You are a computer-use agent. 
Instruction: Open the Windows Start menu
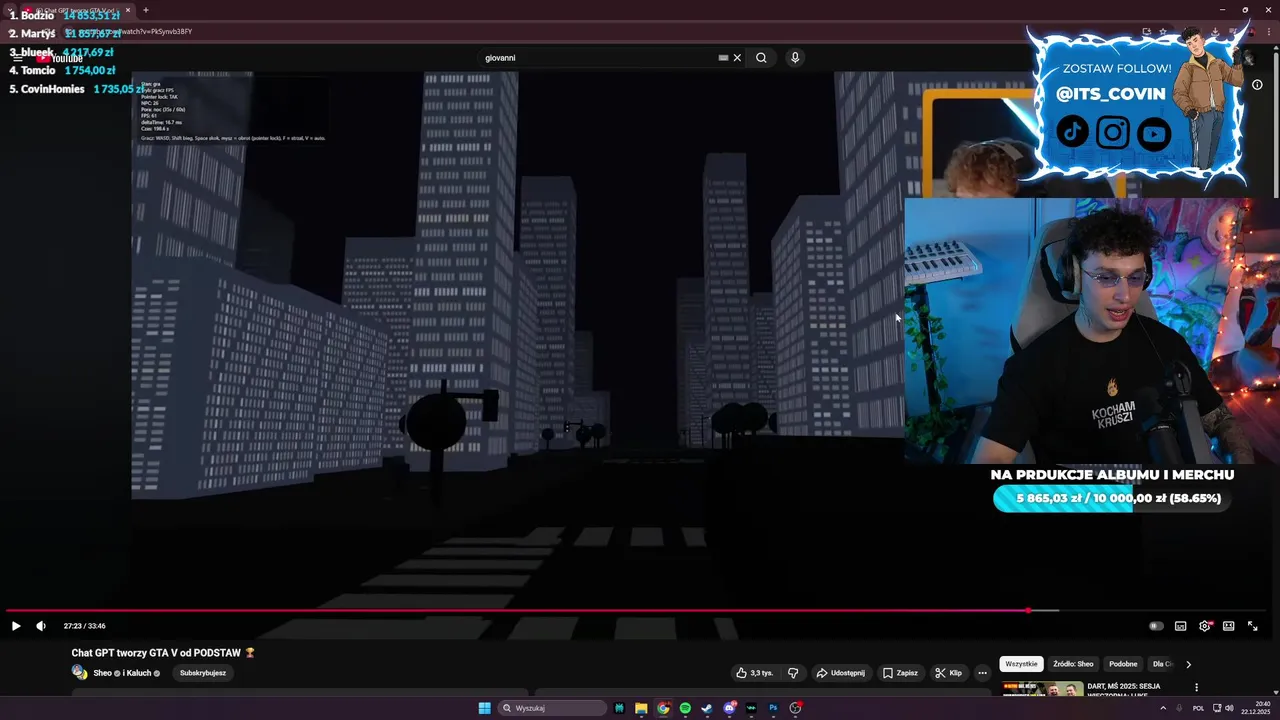click(x=485, y=708)
